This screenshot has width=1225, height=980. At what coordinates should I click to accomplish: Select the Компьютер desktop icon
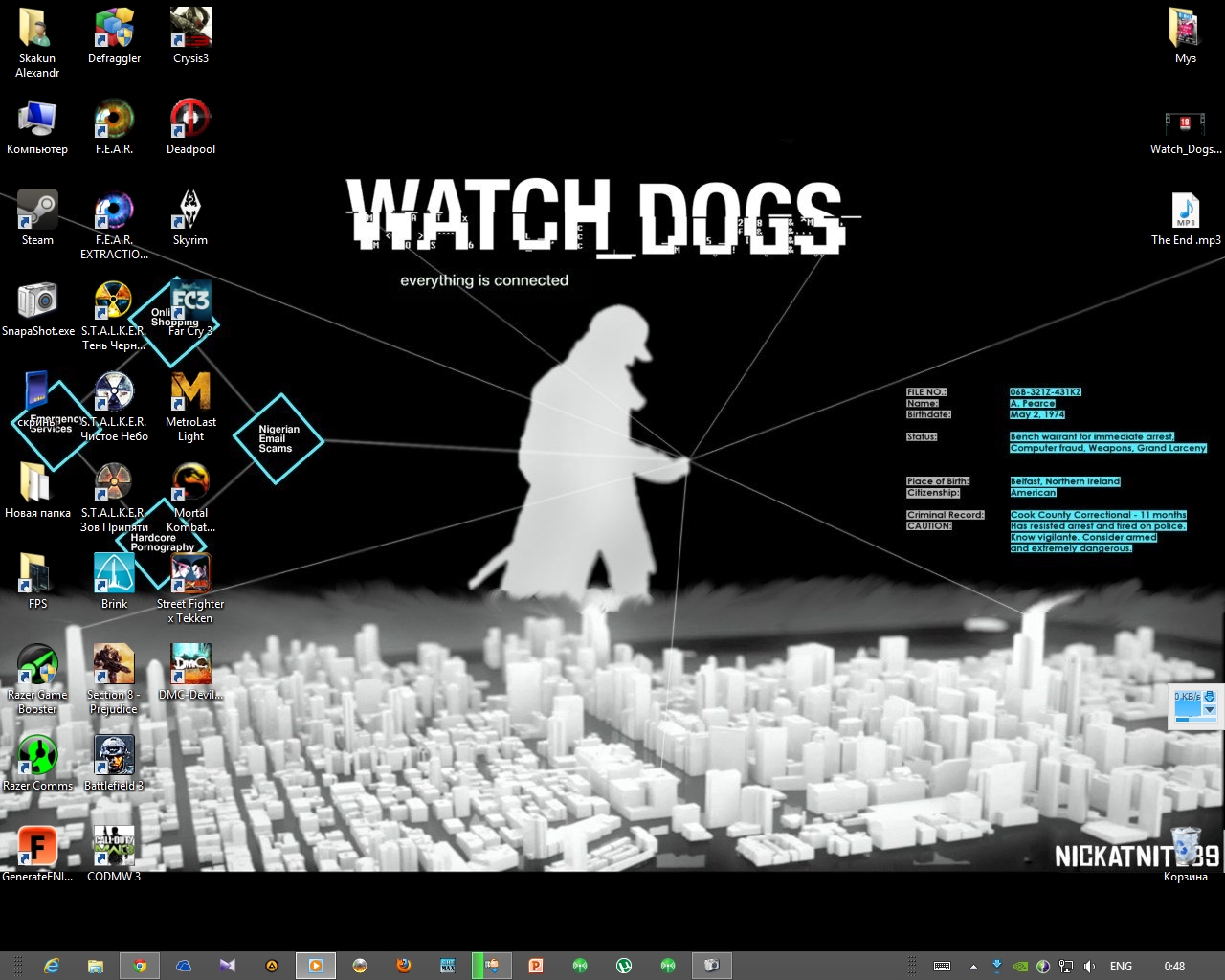37,127
